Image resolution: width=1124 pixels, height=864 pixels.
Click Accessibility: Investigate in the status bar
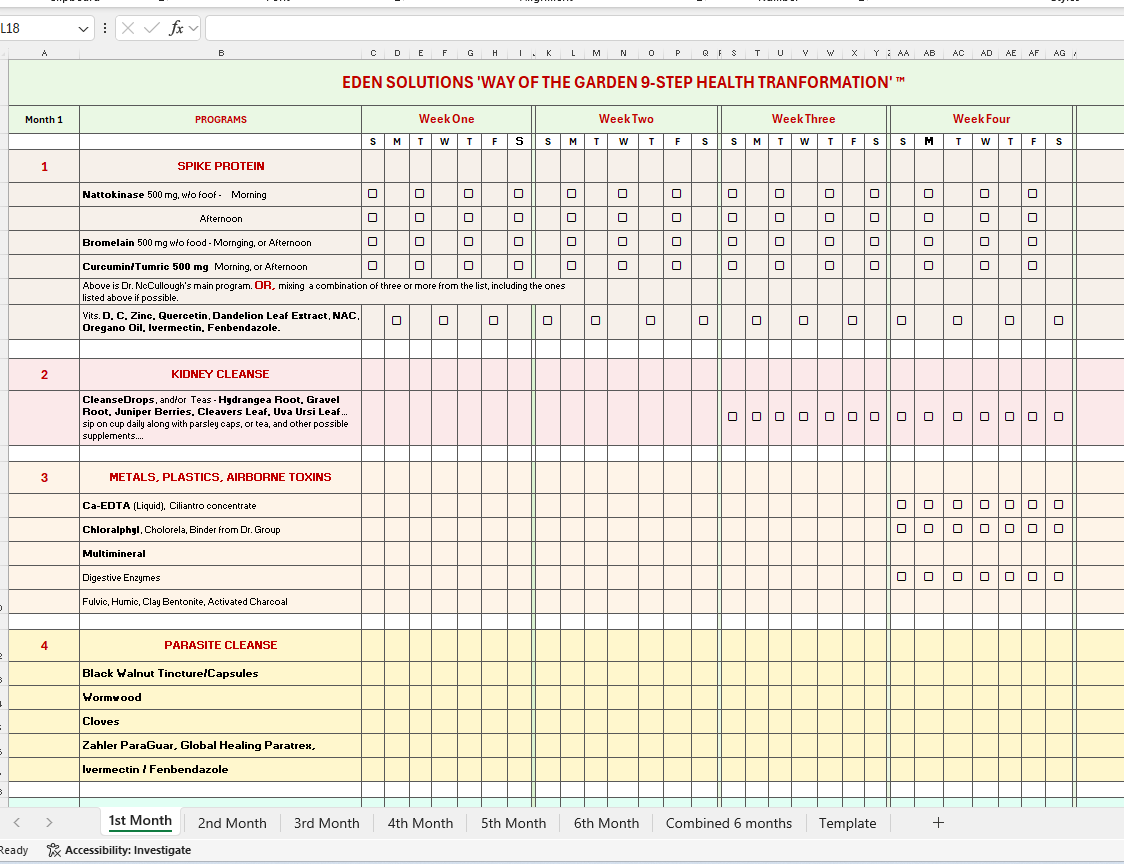119,850
